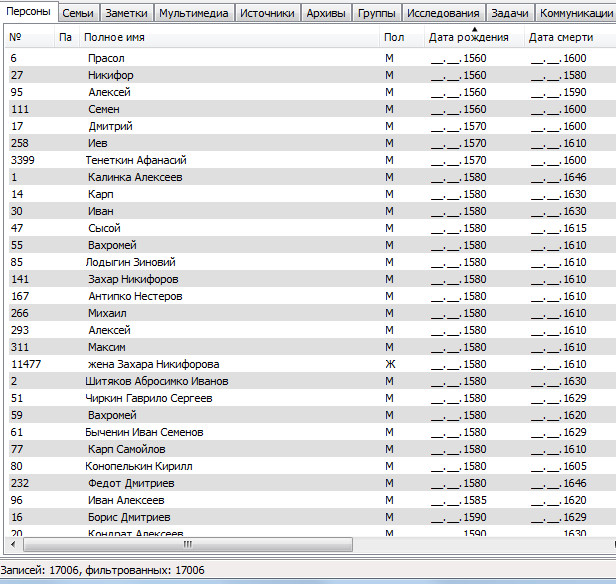Select the Антипко Нестеров row
The image size is (616, 584).
click(310, 297)
